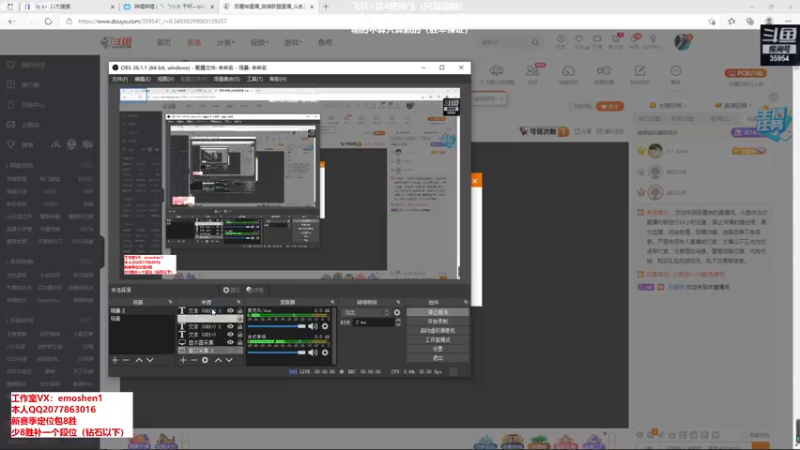Expand the 游戏 dropdown in Douyu nav

[293, 42]
